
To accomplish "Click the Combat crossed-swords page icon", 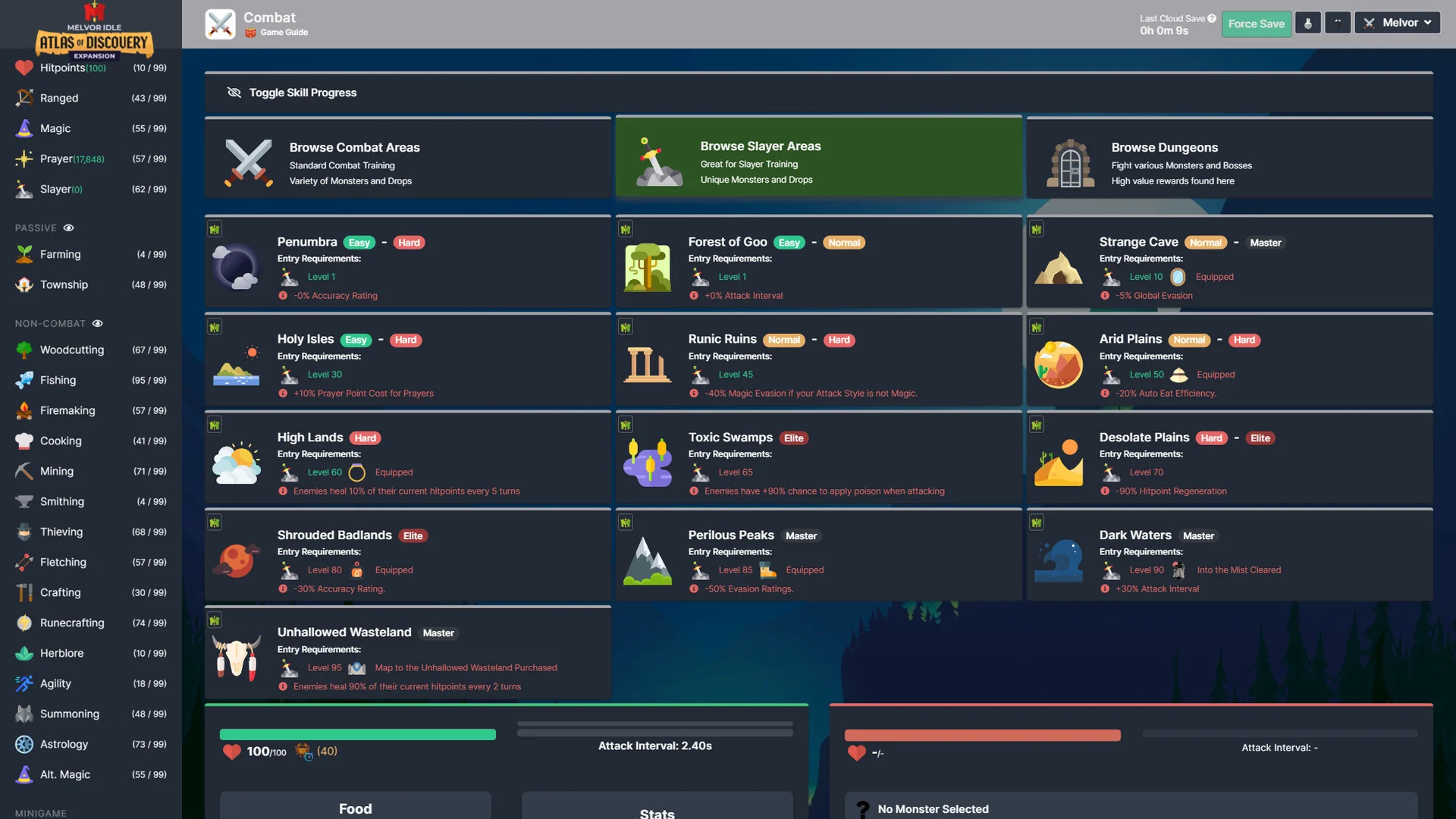I will pyautogui.click(x=220, y=23).
